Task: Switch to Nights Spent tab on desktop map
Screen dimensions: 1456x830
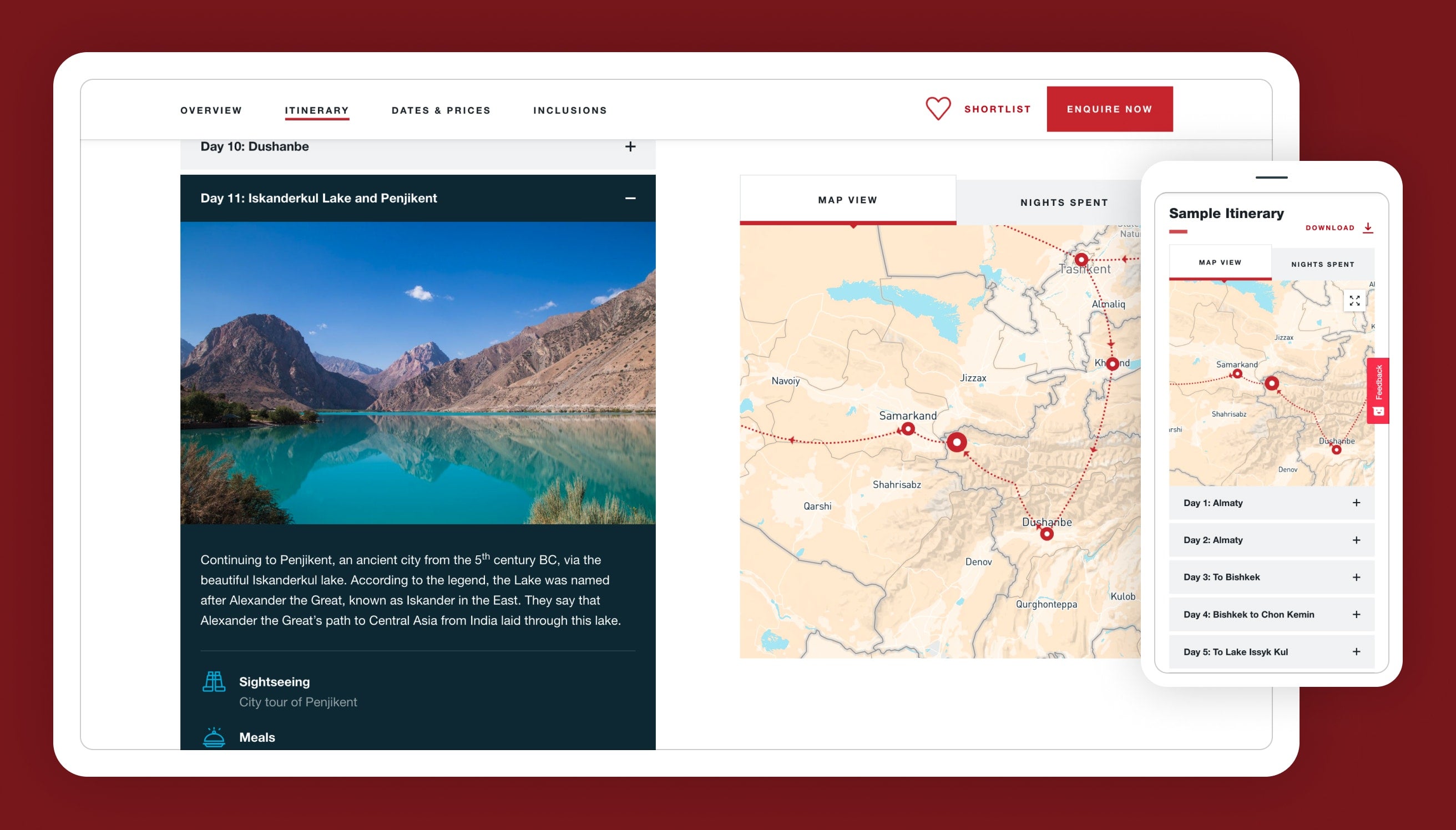Action: [x=1064, y=203]
